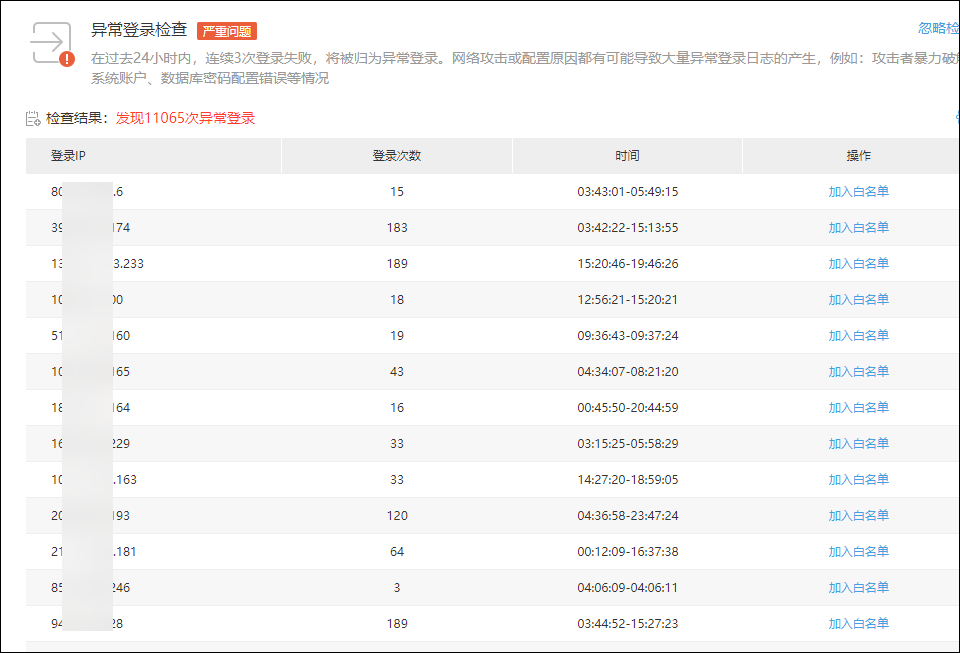Click 加入白名单 for the 03:15:25-05:58:29 row

pyautogui.click(x=858, y=444)
